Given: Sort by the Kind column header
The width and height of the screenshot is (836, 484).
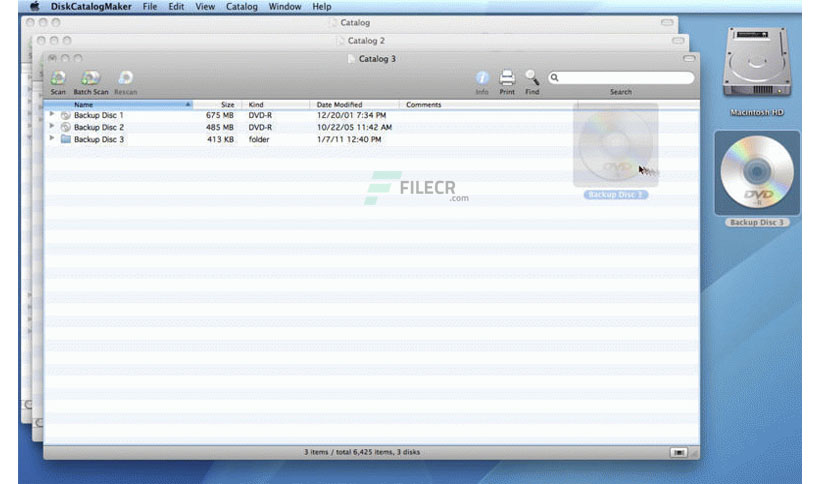Looking at the screenshot, I should [276, 104].
